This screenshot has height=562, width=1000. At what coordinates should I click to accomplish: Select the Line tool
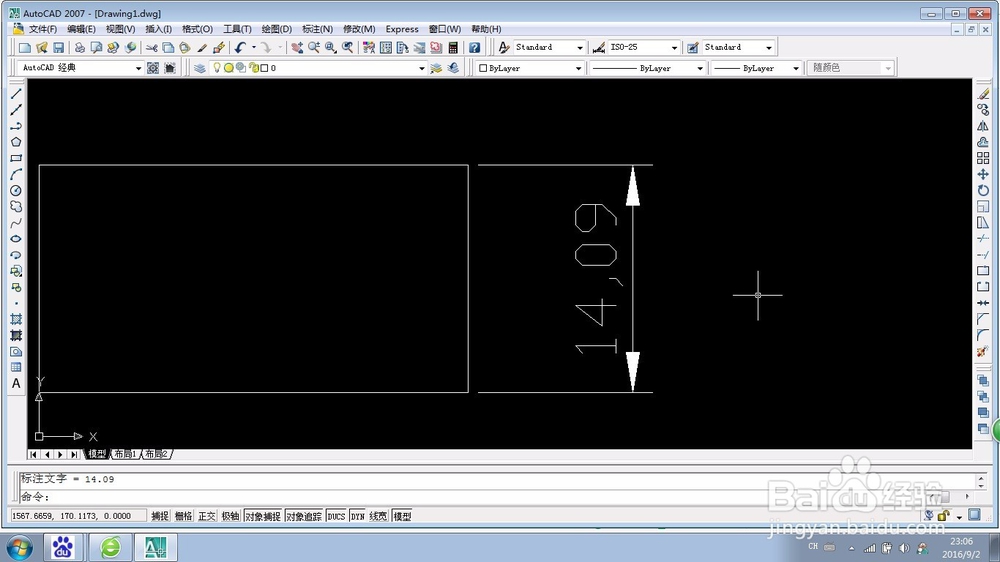click(16, 94)
